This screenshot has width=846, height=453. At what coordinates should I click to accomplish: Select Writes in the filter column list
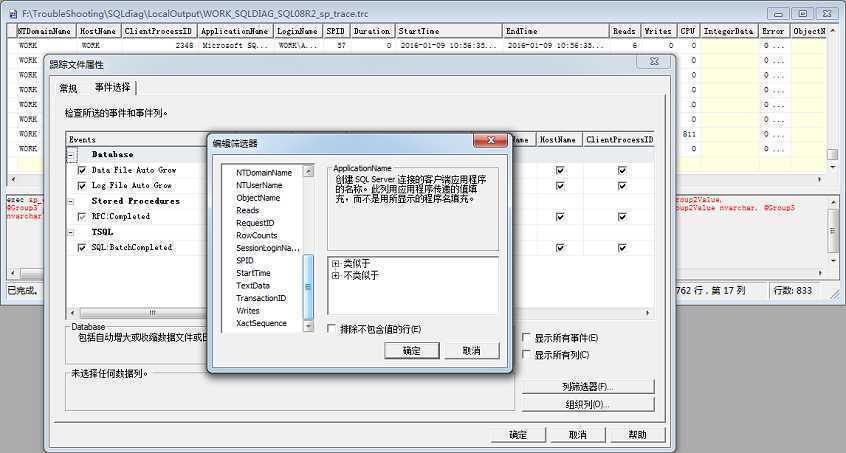click(x=248, y=311)
